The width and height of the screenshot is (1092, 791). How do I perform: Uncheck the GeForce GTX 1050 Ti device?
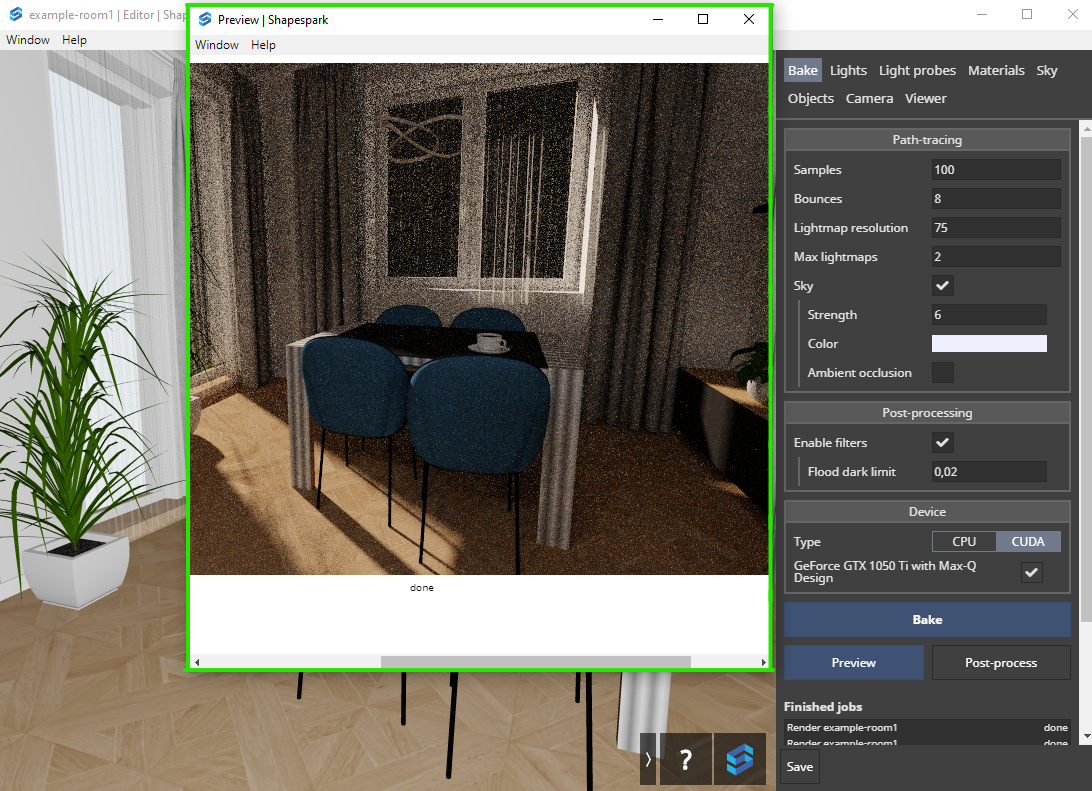pyautogui.click(x=1032, y=572)
